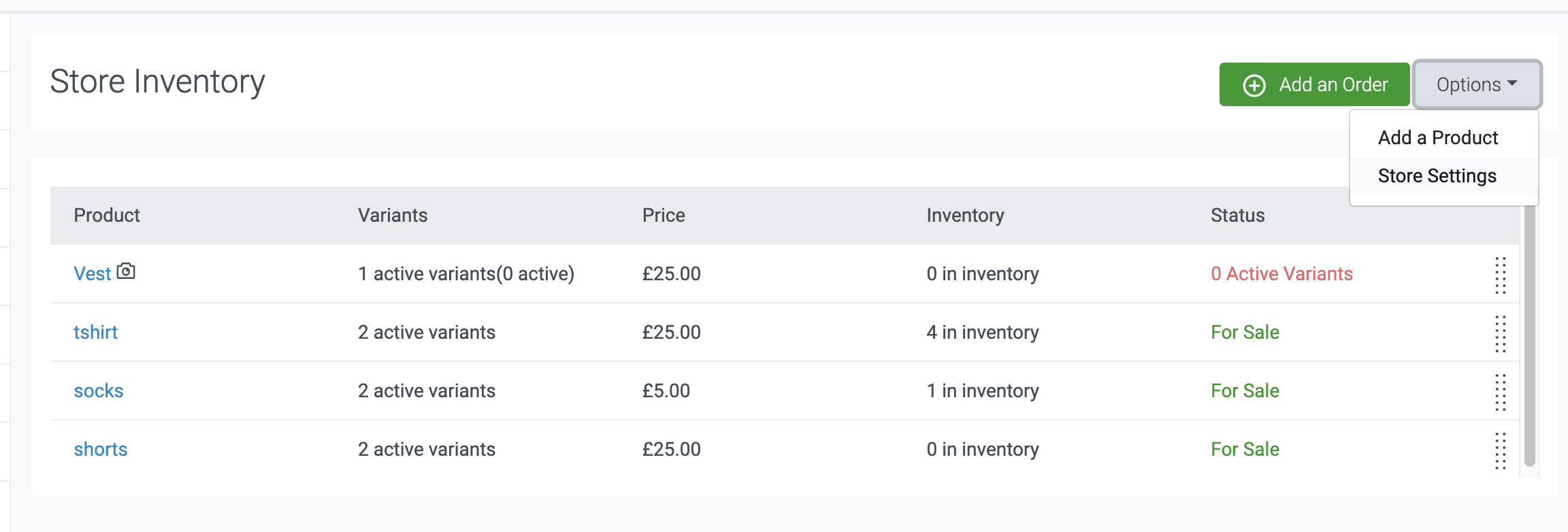1568x532 pixels.
Task: Click the Inventory column header
Action: coord(964,215)
